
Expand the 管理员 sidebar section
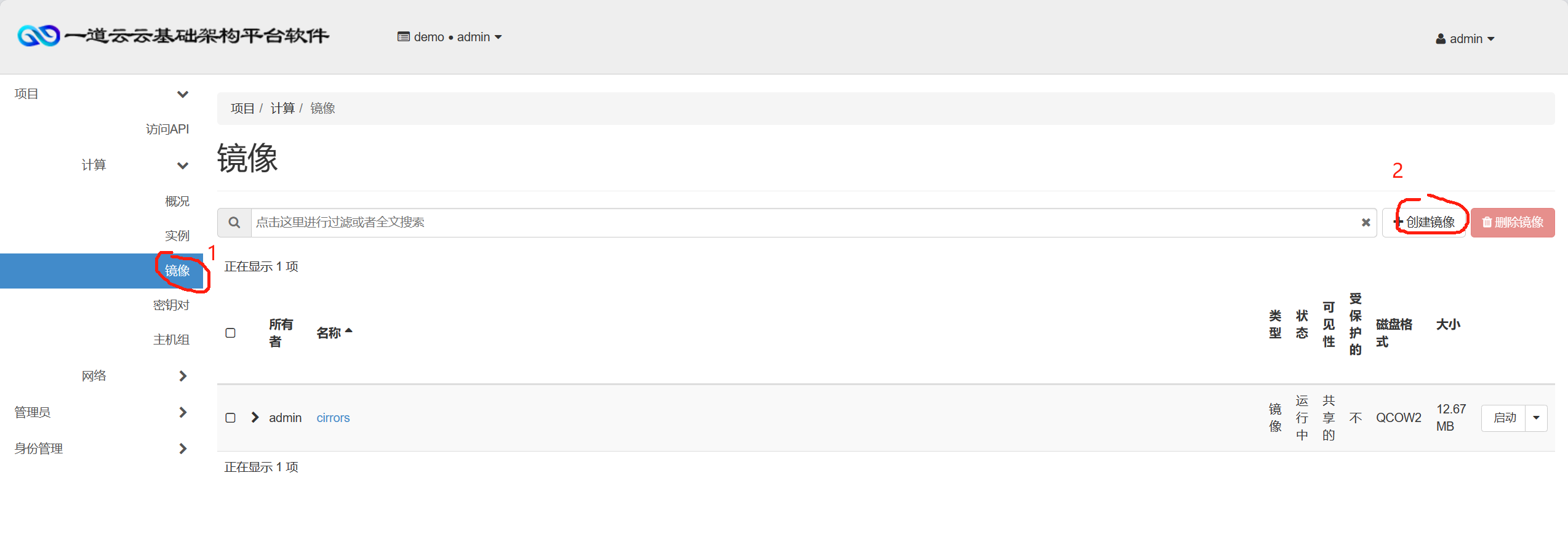102,412
